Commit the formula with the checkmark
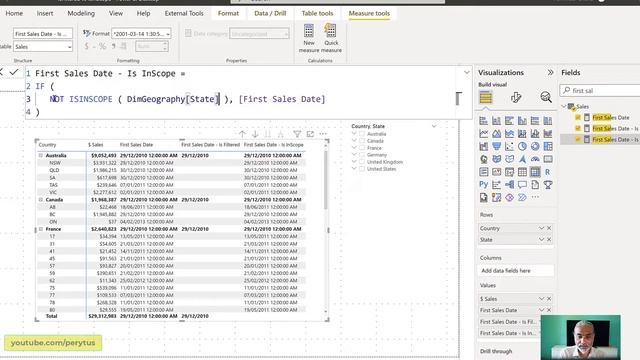This screenshot has width=640, height=360. click(x=14, y=72)
